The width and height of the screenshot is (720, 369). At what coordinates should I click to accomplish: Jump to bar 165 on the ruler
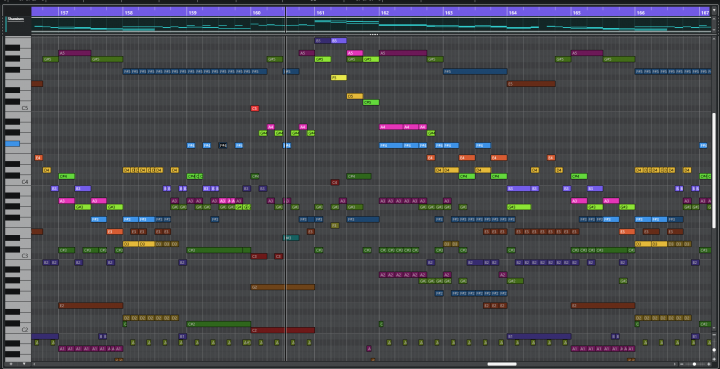(576, 12)
